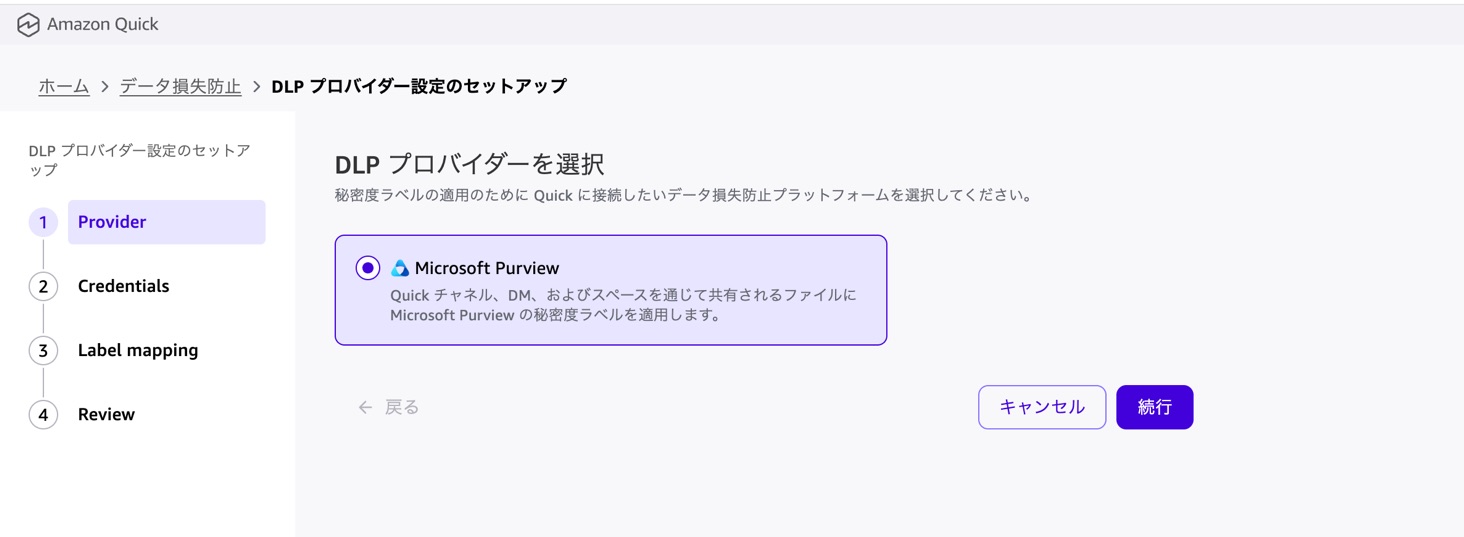Select the Provider step
1464x537 pixels.
coord(166,222)
